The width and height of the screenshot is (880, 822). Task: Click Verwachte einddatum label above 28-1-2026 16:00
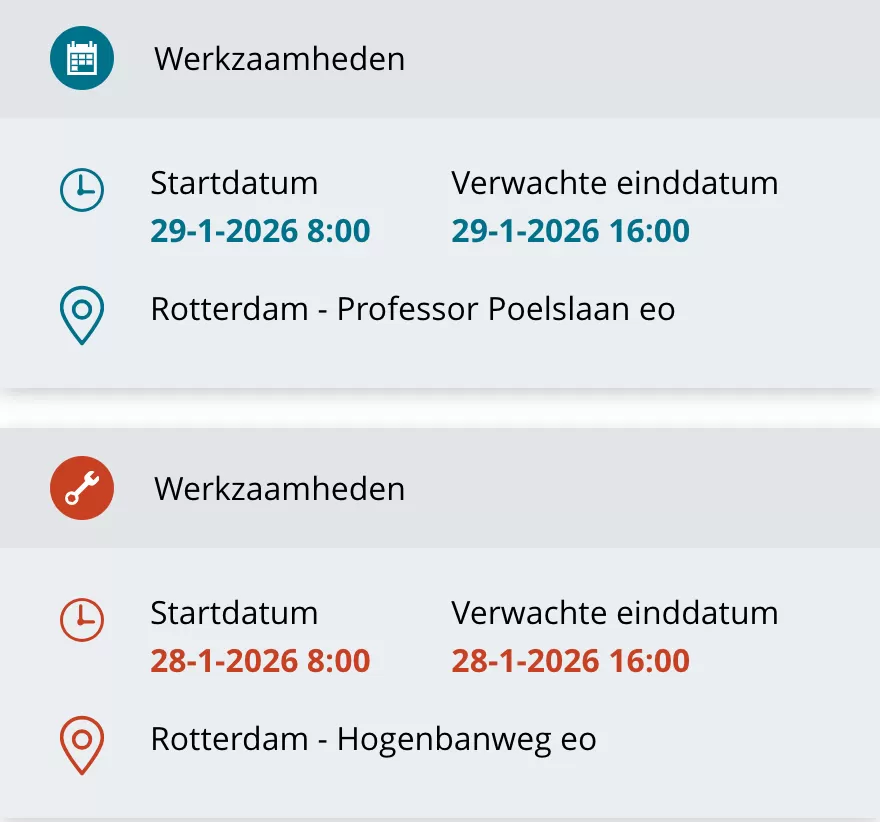point(614,613)
